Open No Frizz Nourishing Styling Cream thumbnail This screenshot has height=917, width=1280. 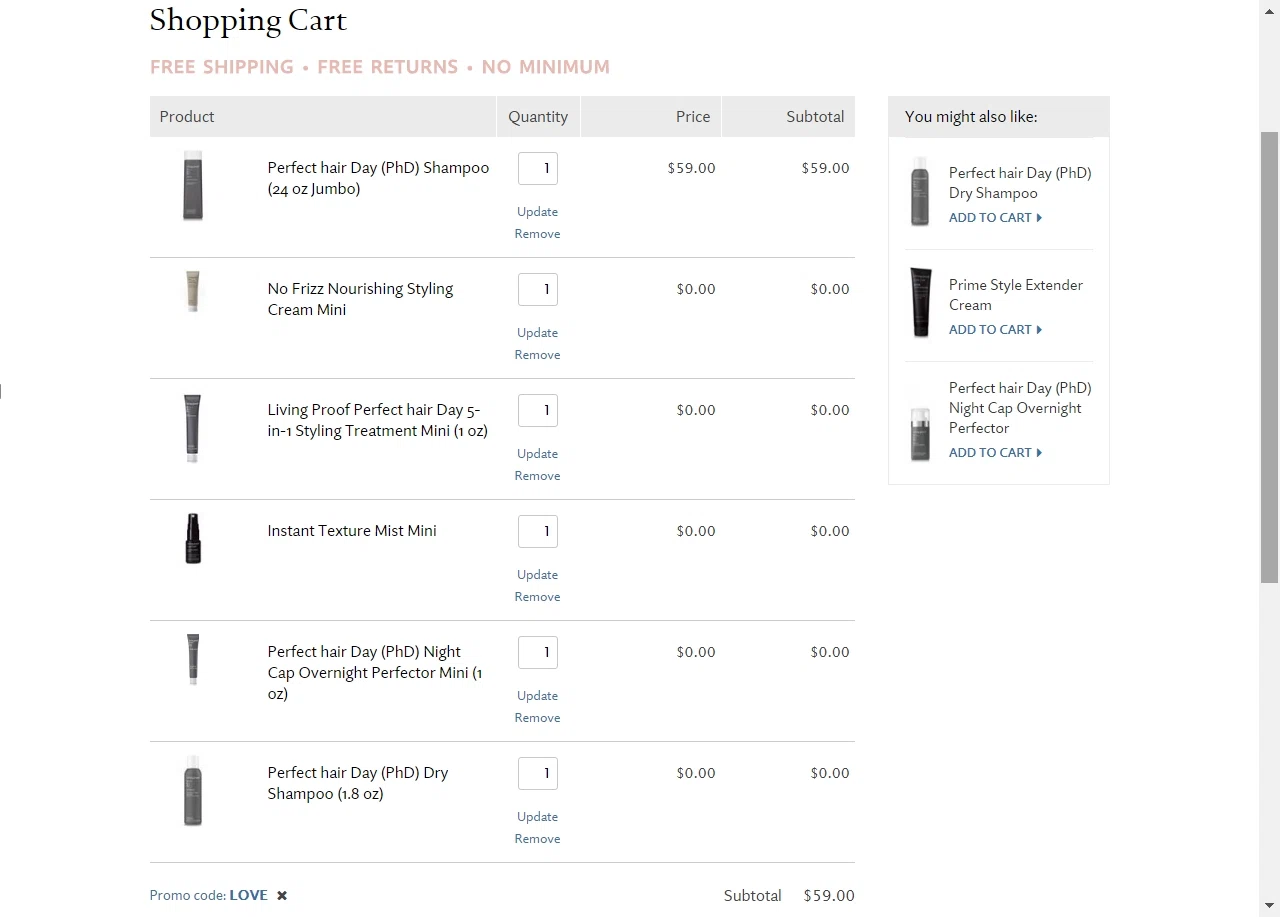(x=193, y=291)
